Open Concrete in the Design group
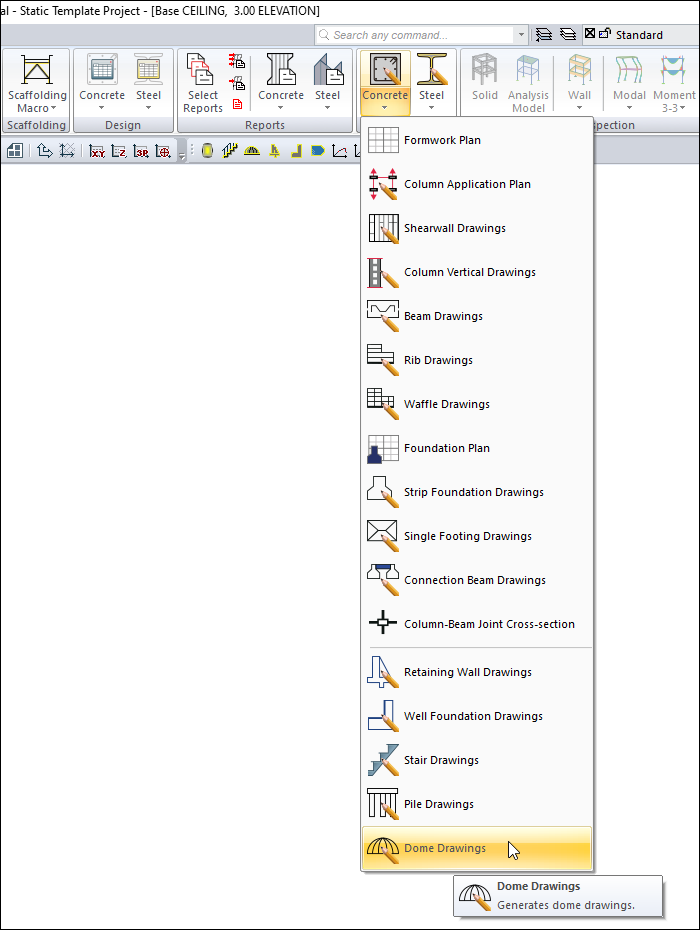Screen dimensions: 700x930 tap(102, 83)
